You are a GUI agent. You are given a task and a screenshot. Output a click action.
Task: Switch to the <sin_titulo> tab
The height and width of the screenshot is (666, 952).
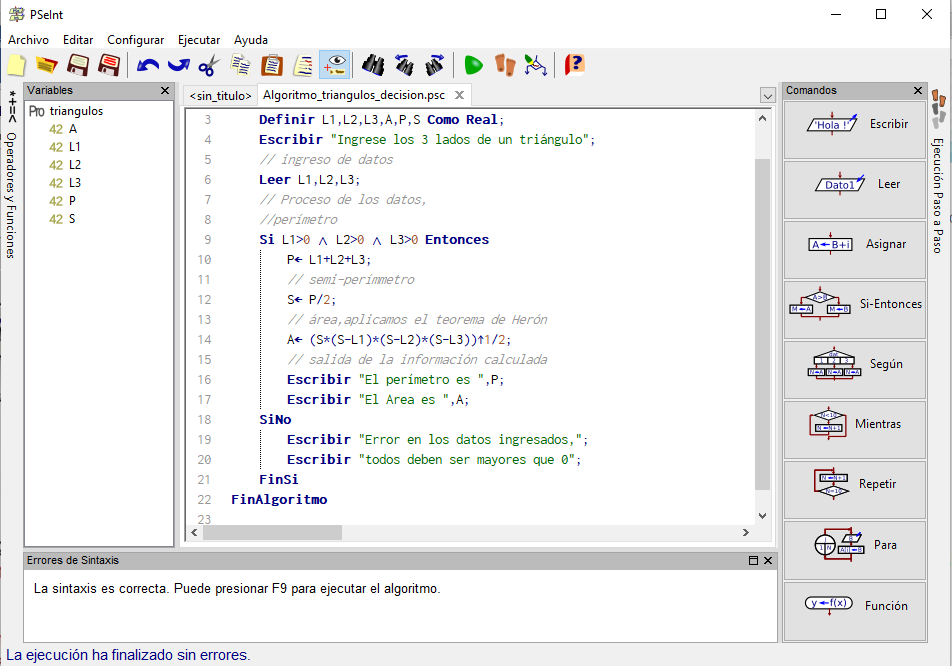(220, 95)
